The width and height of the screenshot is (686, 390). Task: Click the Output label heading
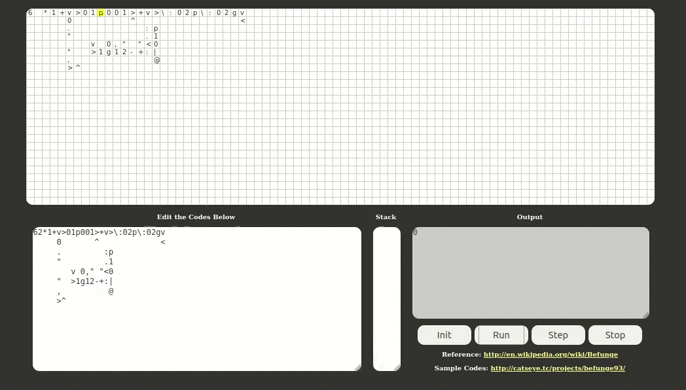(x=529, y=217)
